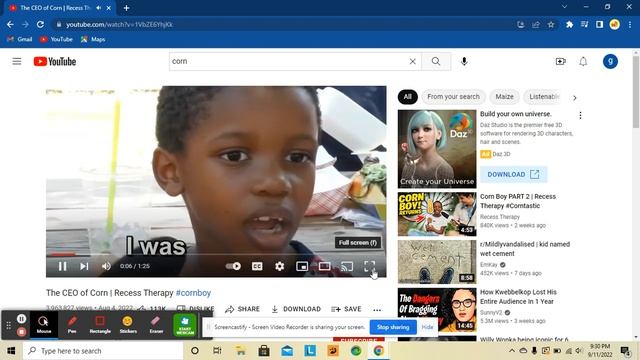Go back in browser history

10,24
